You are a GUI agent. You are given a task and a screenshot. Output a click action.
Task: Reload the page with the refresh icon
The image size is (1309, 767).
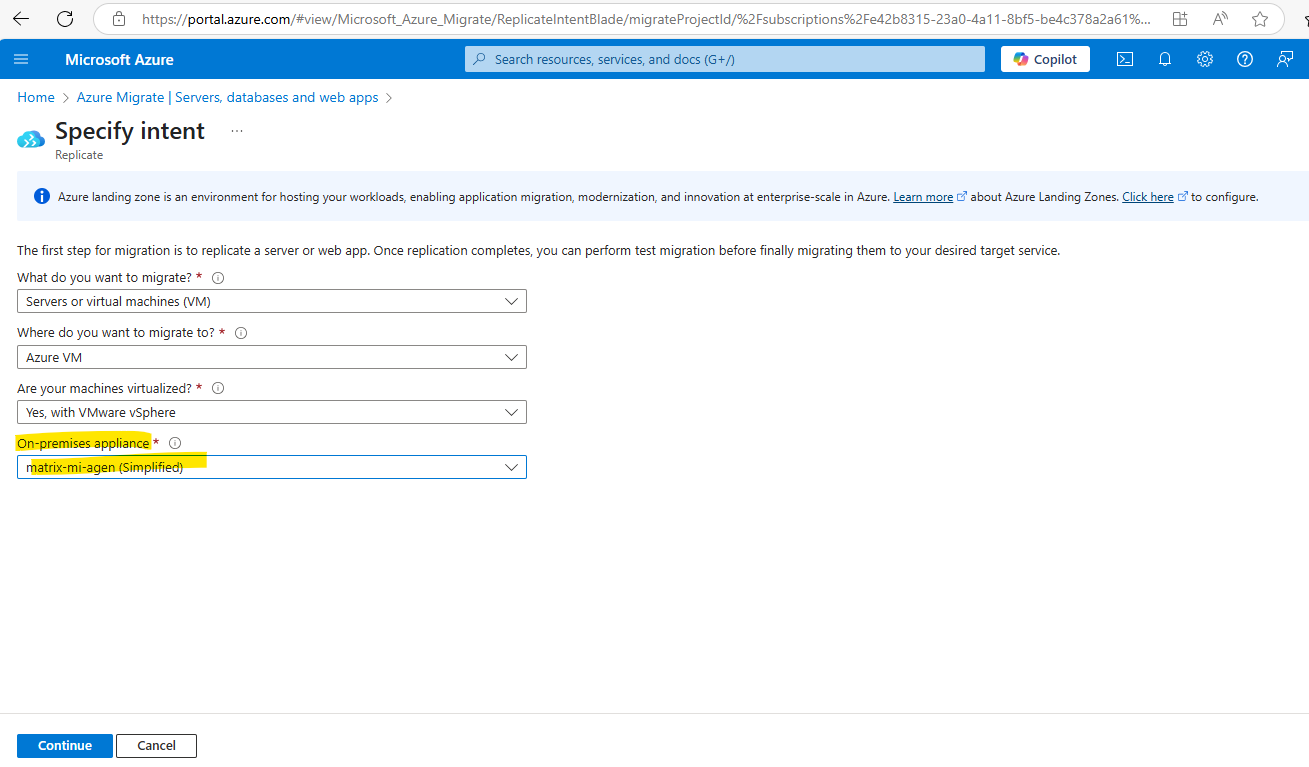click(x=65, y=19)
